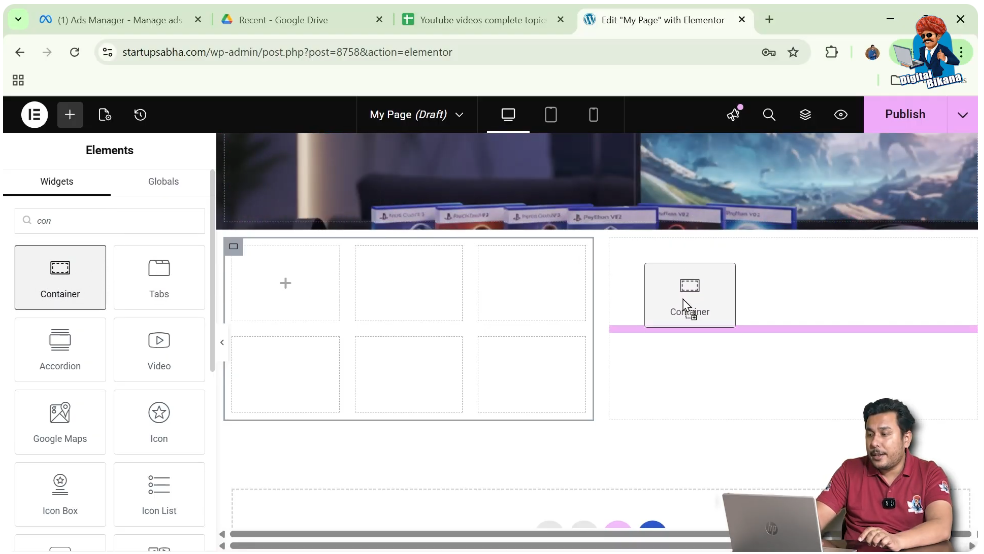This screenshot has height=554, width=984.
Task: Switch to Mobile responsive view
Action: pos(593,115)
